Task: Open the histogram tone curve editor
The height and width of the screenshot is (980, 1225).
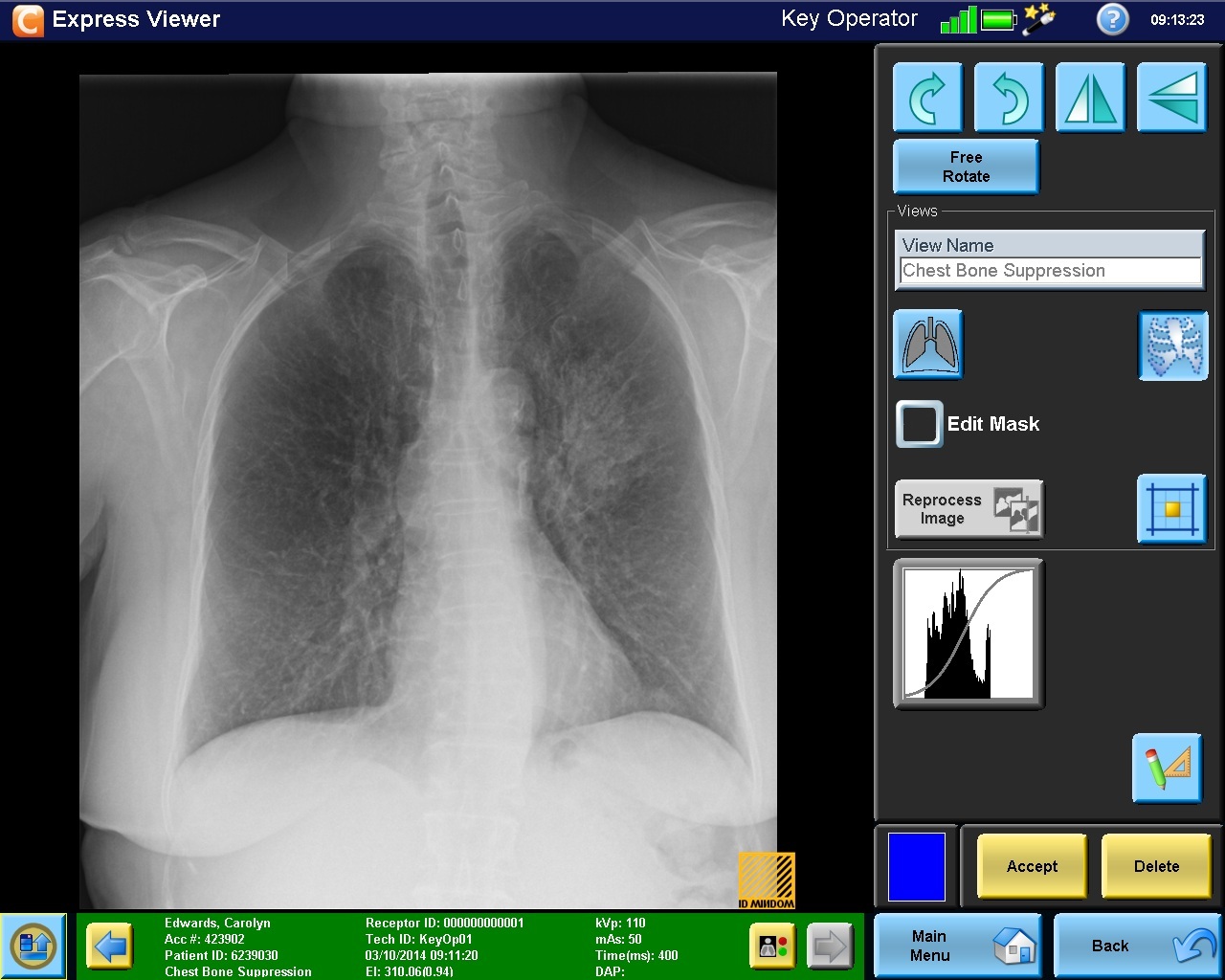Action: (x=966, y=634)
